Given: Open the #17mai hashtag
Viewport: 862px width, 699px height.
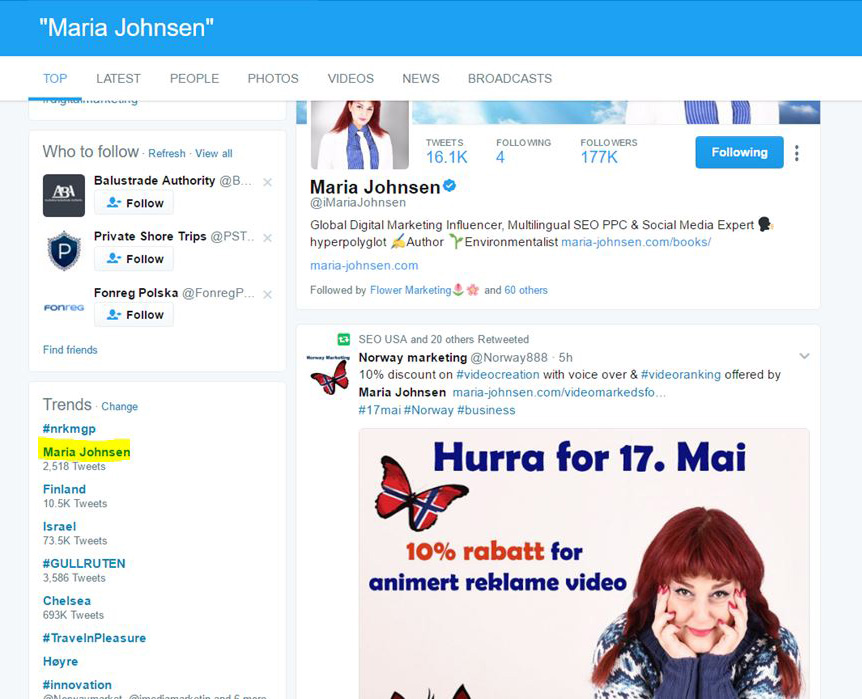Looking at the screenshot, I should point(379,410).
